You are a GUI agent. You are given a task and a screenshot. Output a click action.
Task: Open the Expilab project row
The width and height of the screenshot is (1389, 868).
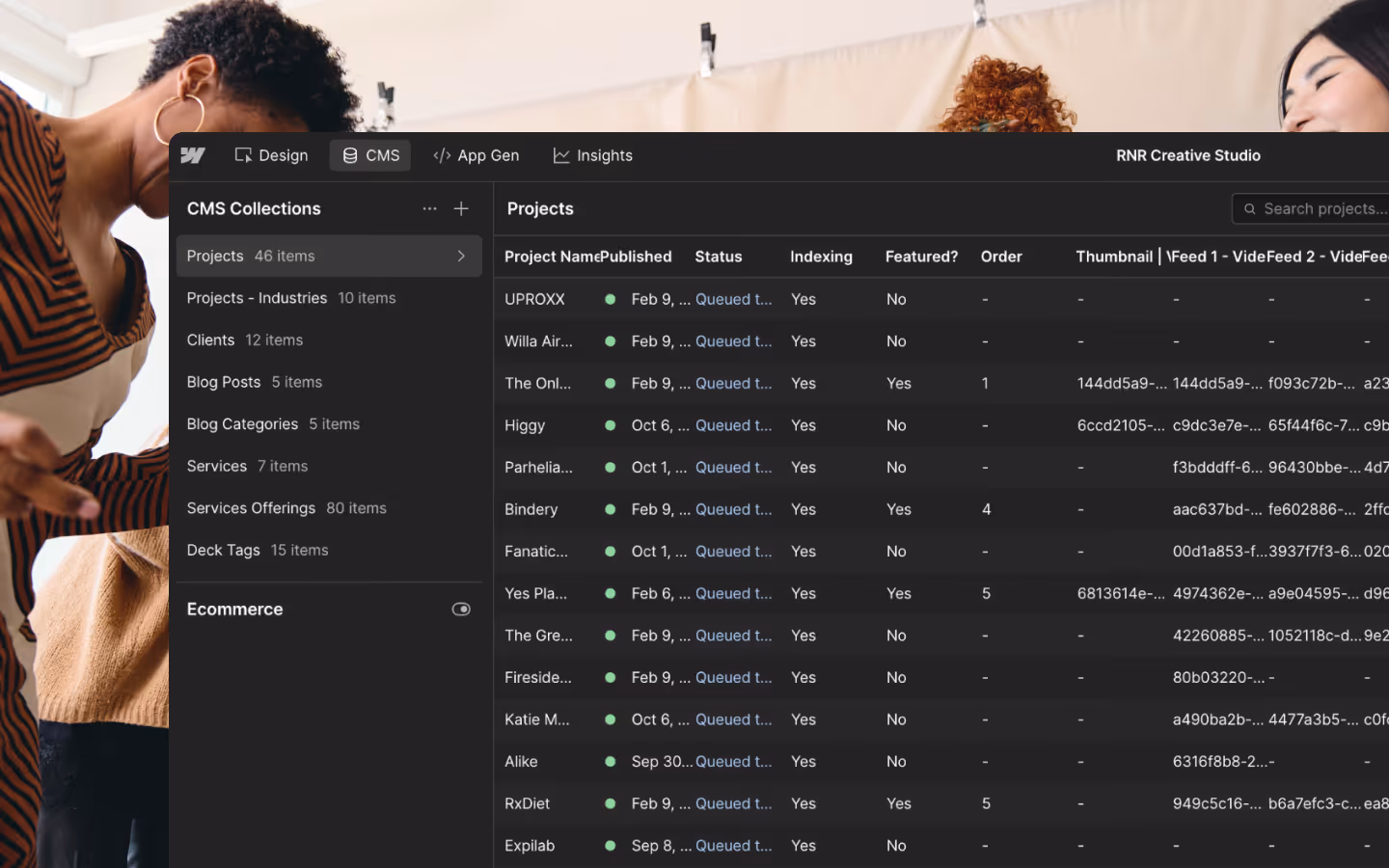[x=941, y=846]
